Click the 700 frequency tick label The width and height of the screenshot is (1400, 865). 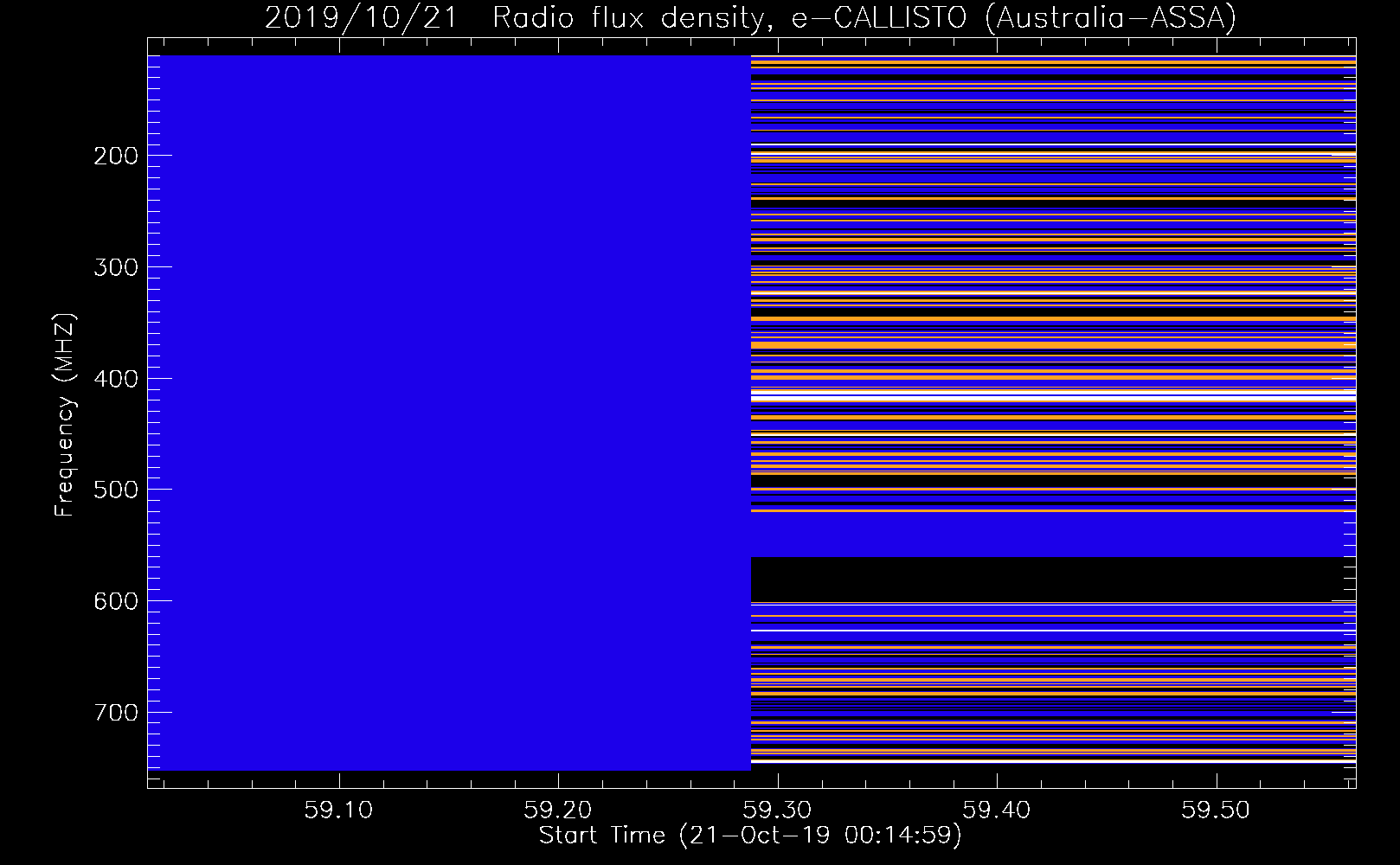[116, 713]
